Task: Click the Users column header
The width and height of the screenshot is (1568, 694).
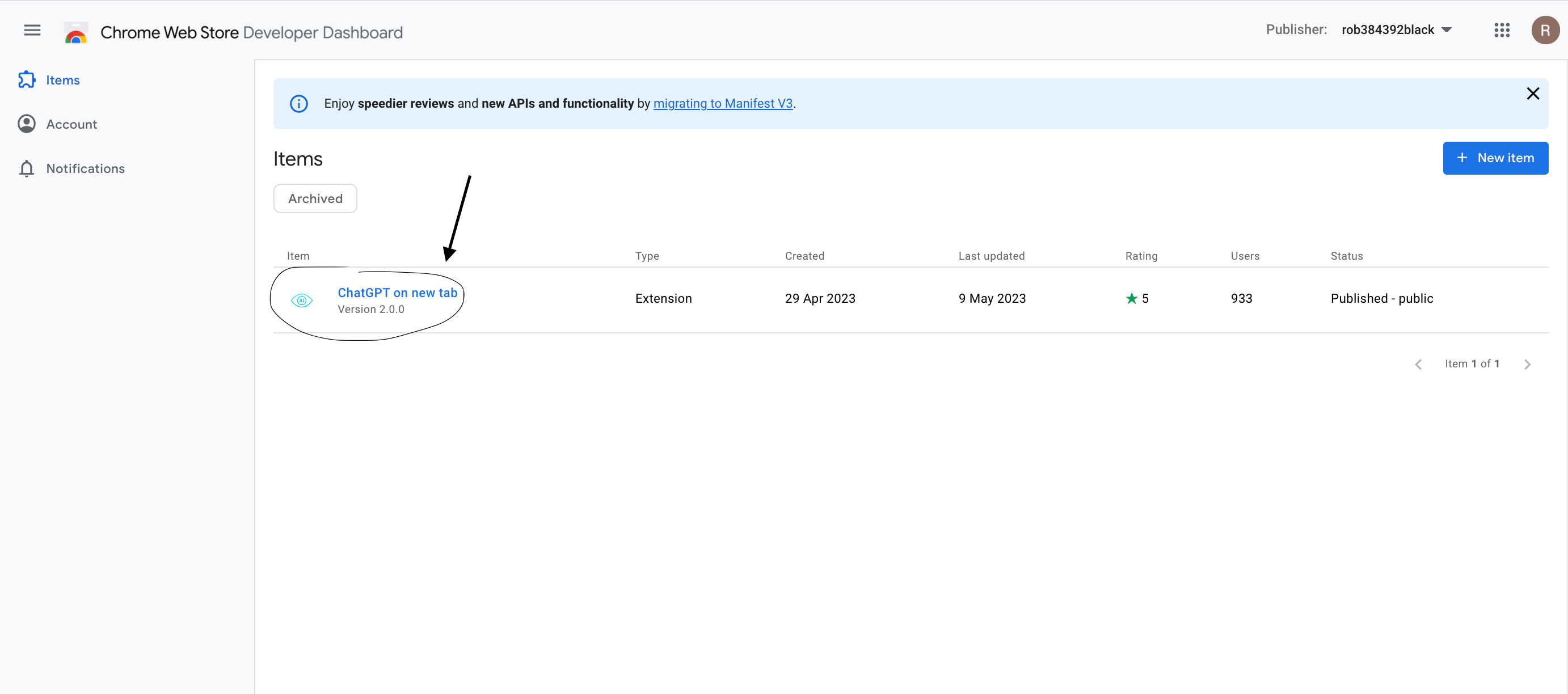Action: pos(1244,256)
